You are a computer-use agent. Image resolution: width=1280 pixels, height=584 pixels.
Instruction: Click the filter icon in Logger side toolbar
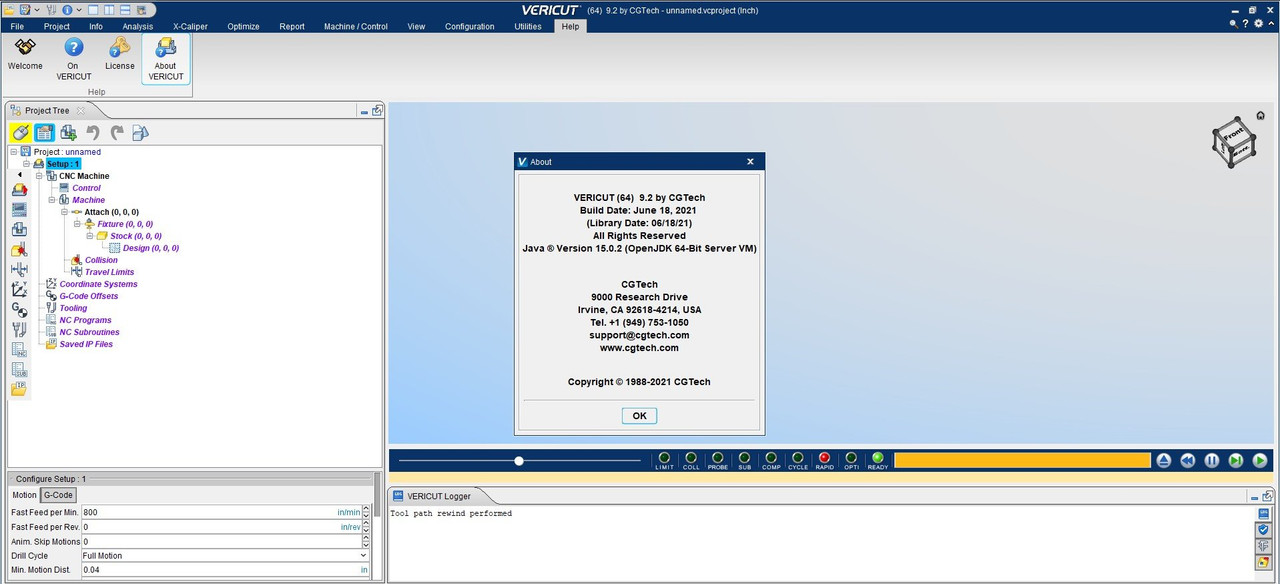(1263, 546)
